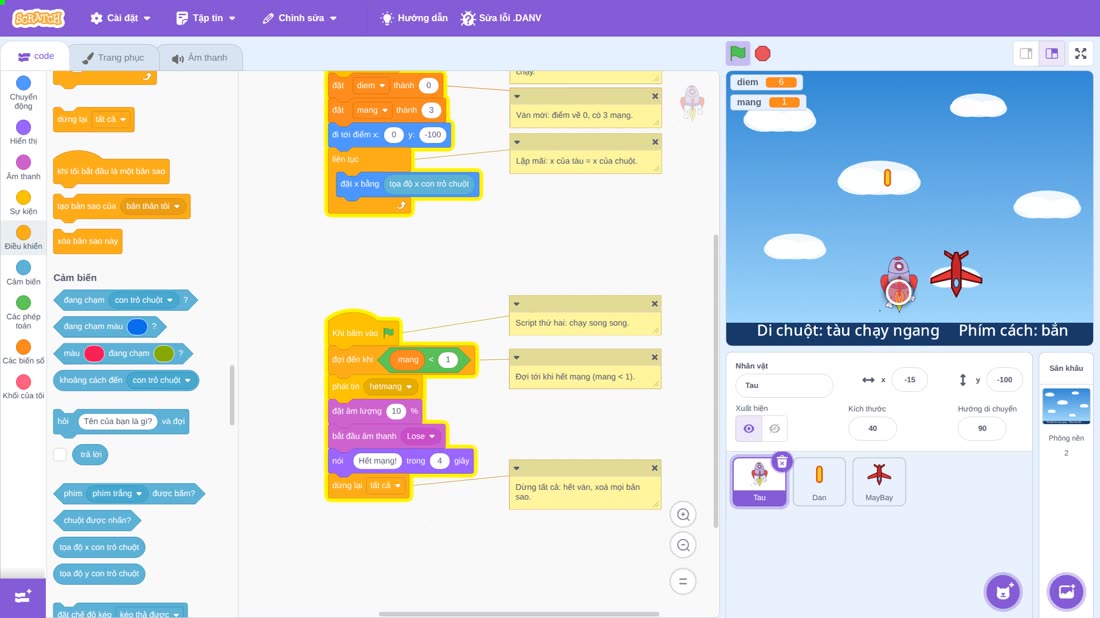Open the Cài đặt menu
Screen dimensions: 1100x618
(121, 18)
